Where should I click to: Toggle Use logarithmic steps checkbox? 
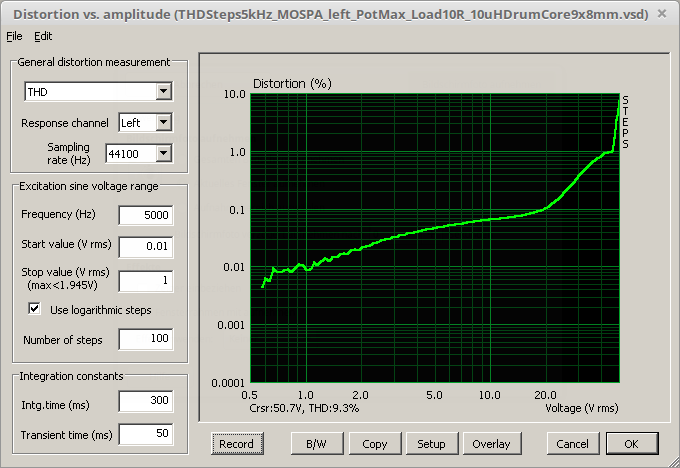34,310
